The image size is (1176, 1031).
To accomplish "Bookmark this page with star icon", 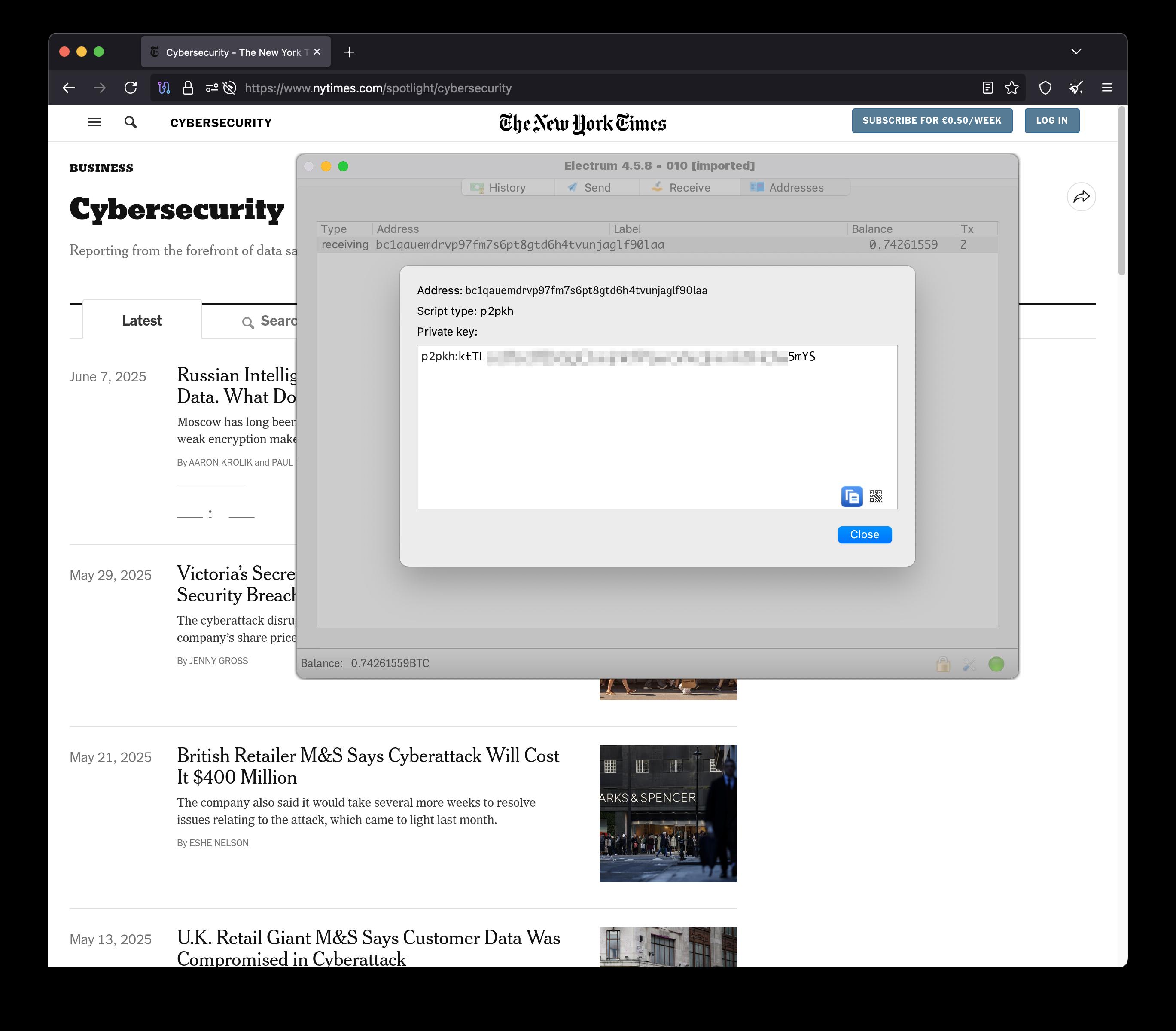I will (1011, 88).
